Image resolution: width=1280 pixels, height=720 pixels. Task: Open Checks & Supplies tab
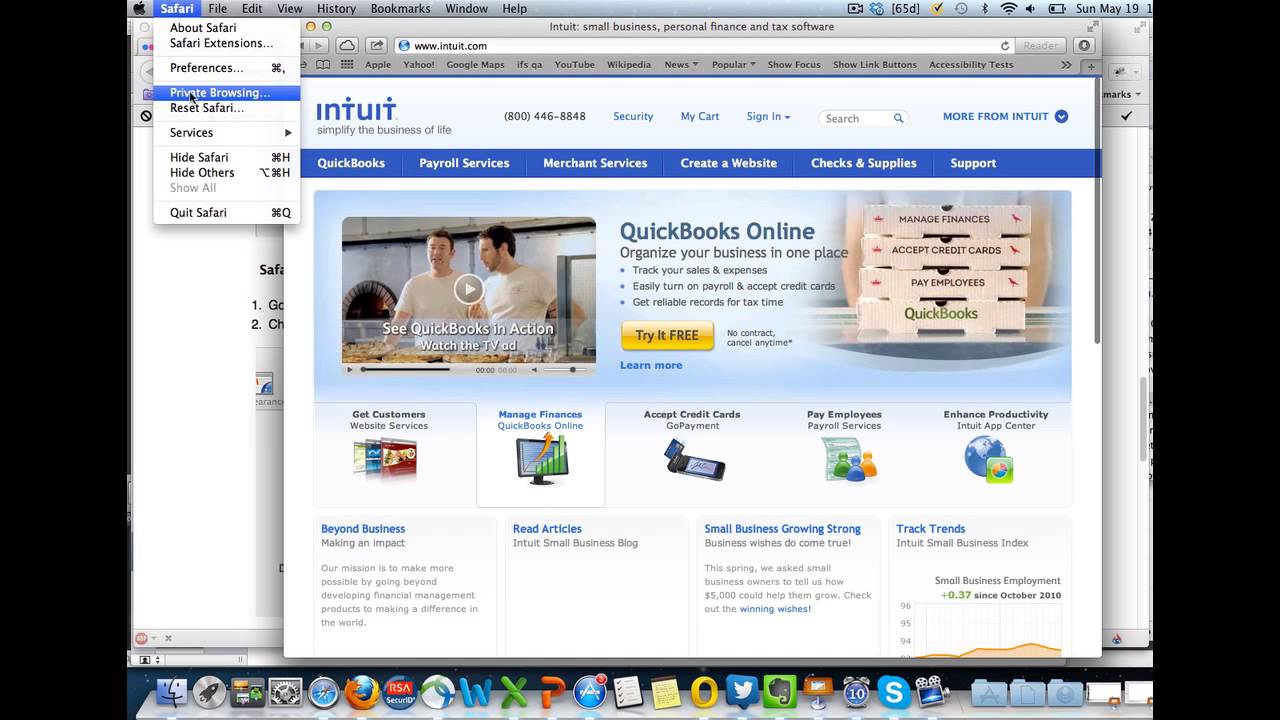click(x=863, y=163)
